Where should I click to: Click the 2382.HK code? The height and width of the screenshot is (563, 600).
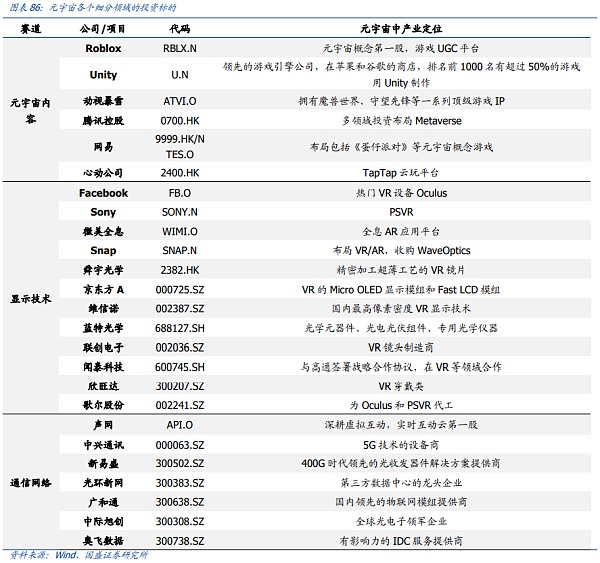[x=180, y=271]
